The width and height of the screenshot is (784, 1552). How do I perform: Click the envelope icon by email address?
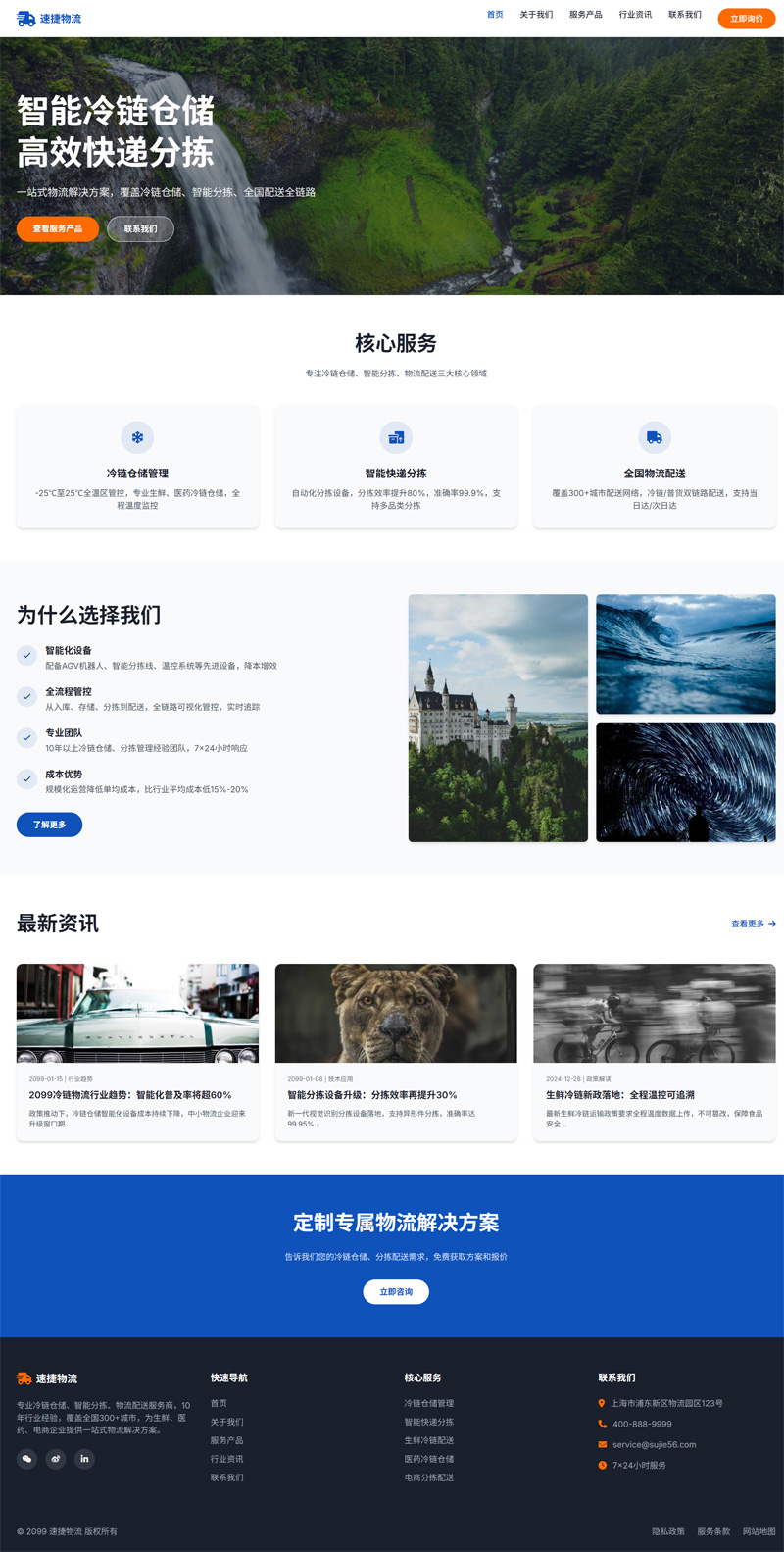[x=602, y=1444]
